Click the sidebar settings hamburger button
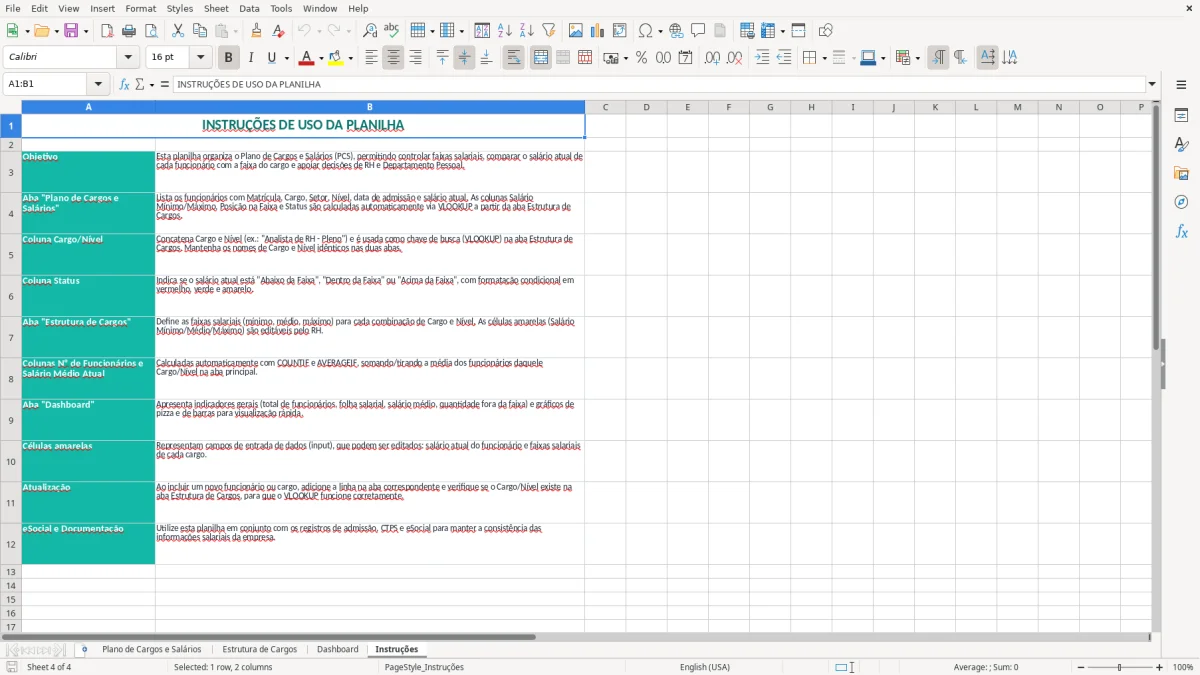The width and height of the screenshot is (1200, 675). (1181, 86)
